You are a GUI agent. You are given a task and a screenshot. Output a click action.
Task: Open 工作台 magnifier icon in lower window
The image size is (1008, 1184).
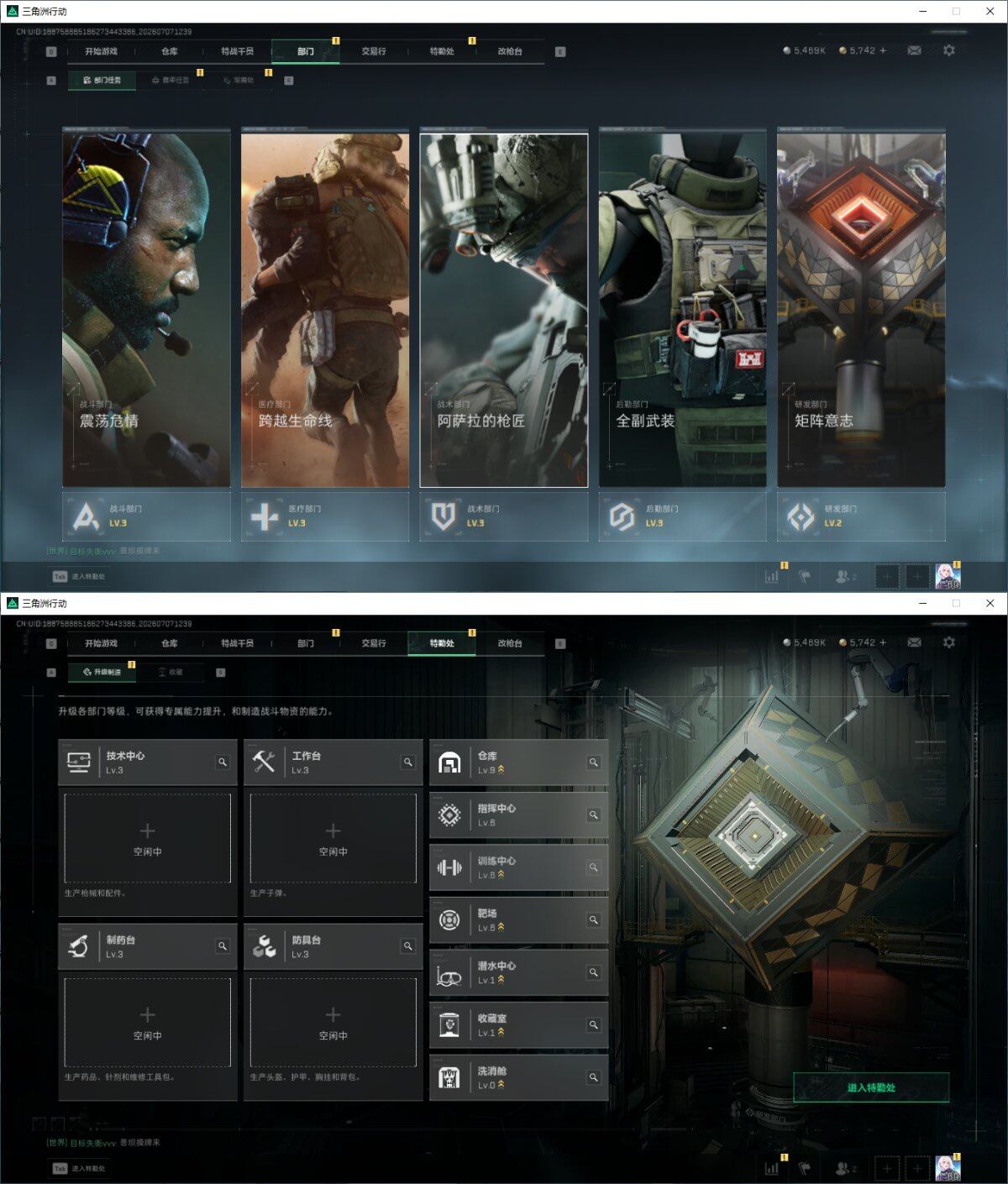click(x=408, y=762)
